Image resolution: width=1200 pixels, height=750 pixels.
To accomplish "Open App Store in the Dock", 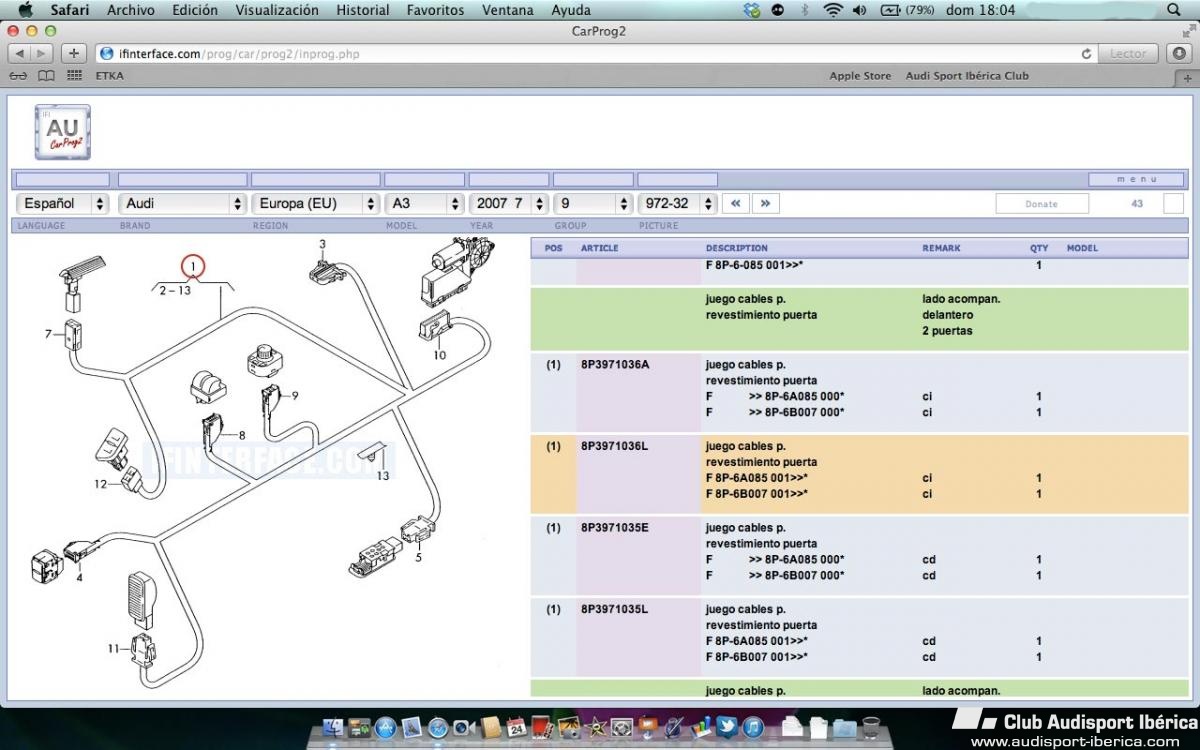I will click(x=385, y=727).
